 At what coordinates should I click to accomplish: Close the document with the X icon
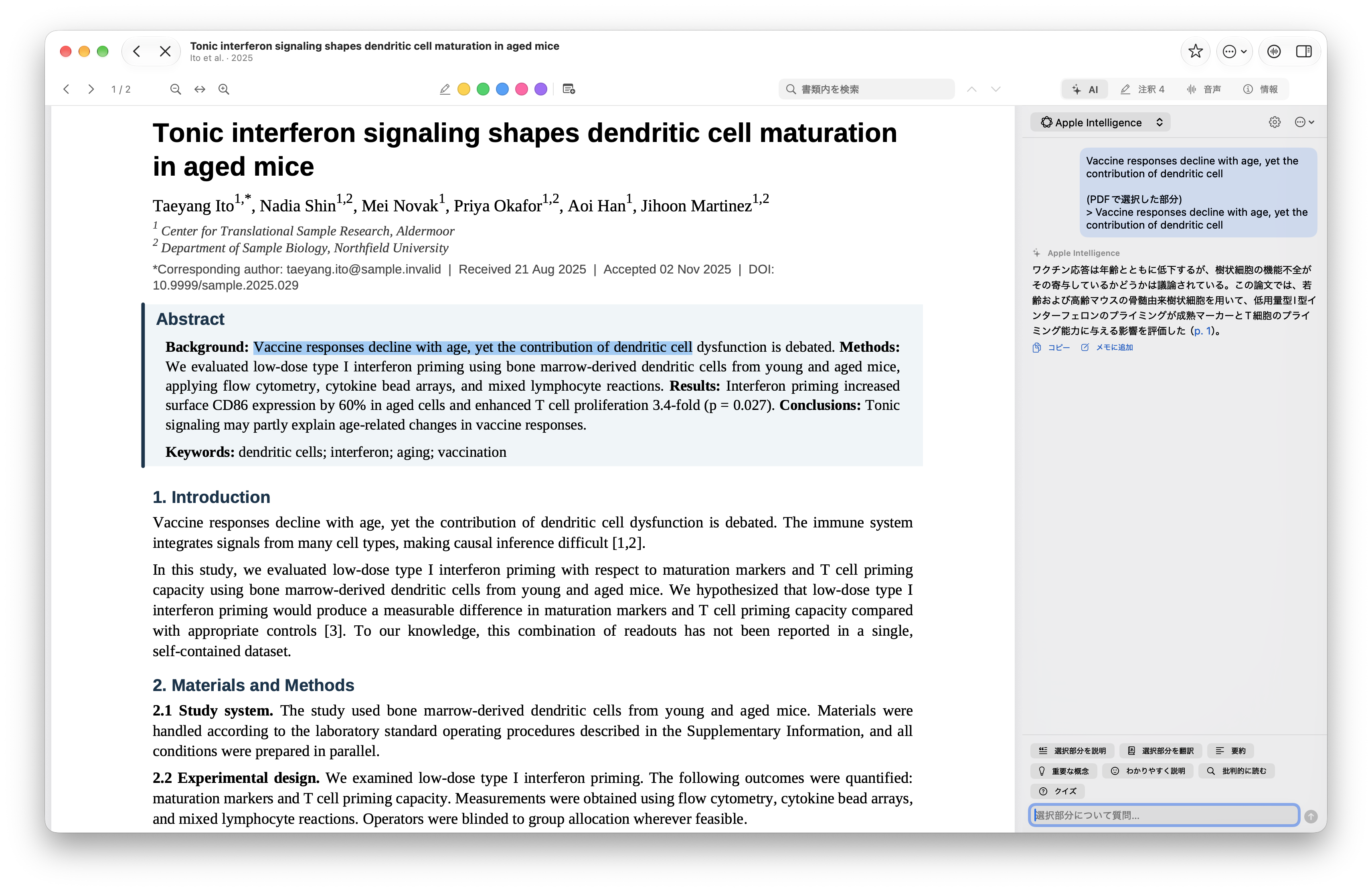tap(165, 51)
